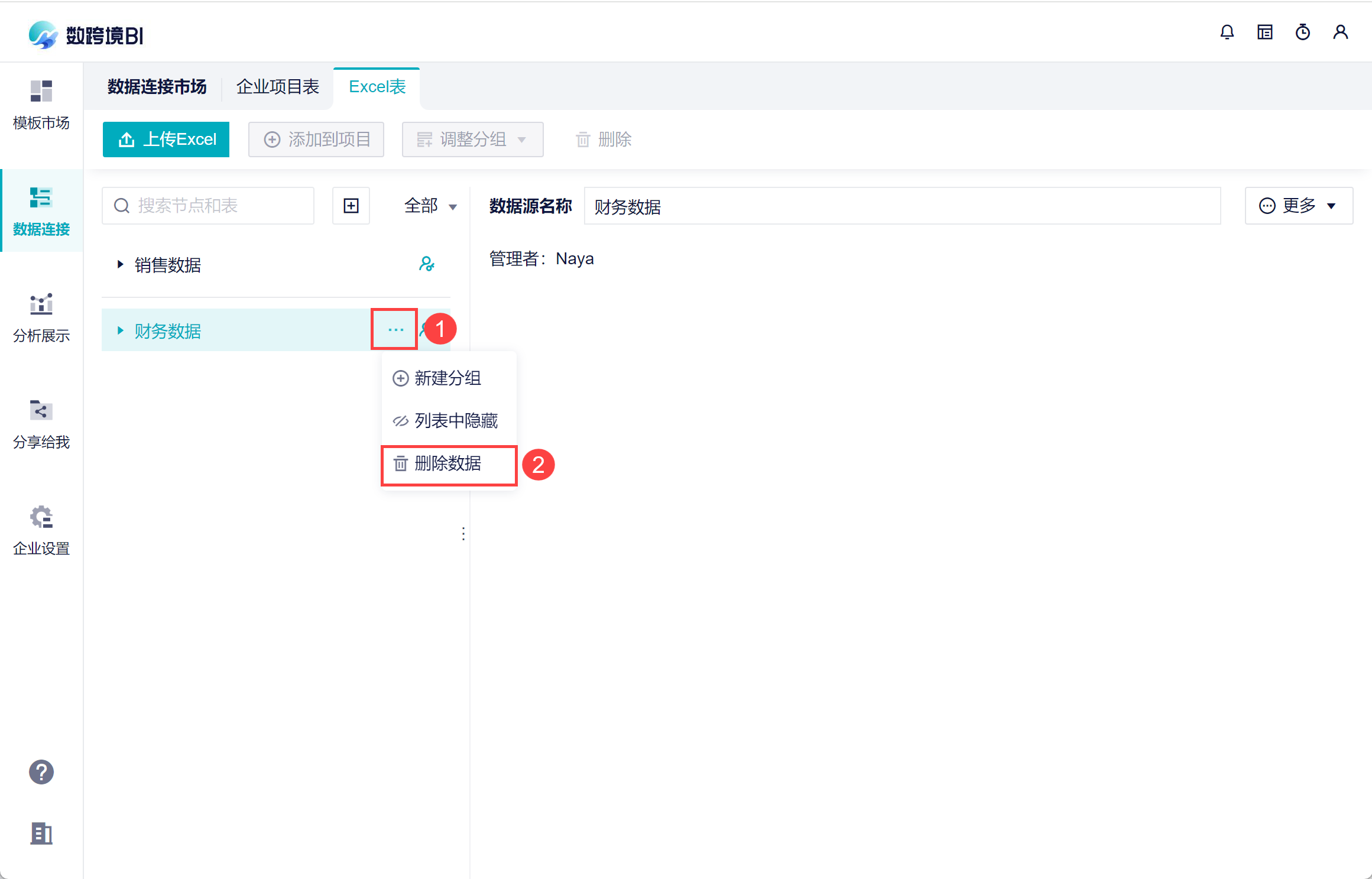Open the user profile icon
The image size is (1372, 879).
pos(1341,32)
